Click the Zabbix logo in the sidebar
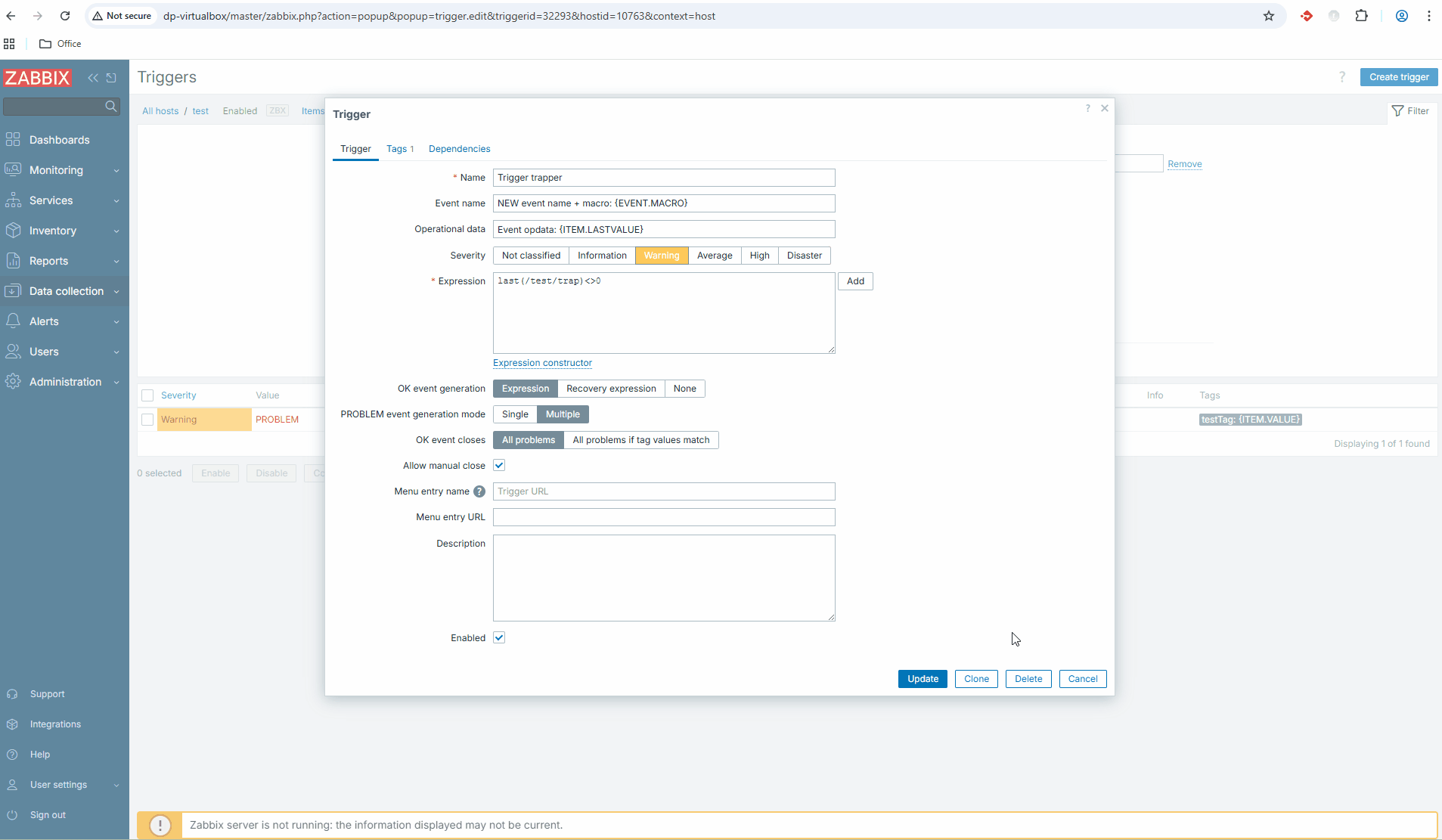 (37, 78)
